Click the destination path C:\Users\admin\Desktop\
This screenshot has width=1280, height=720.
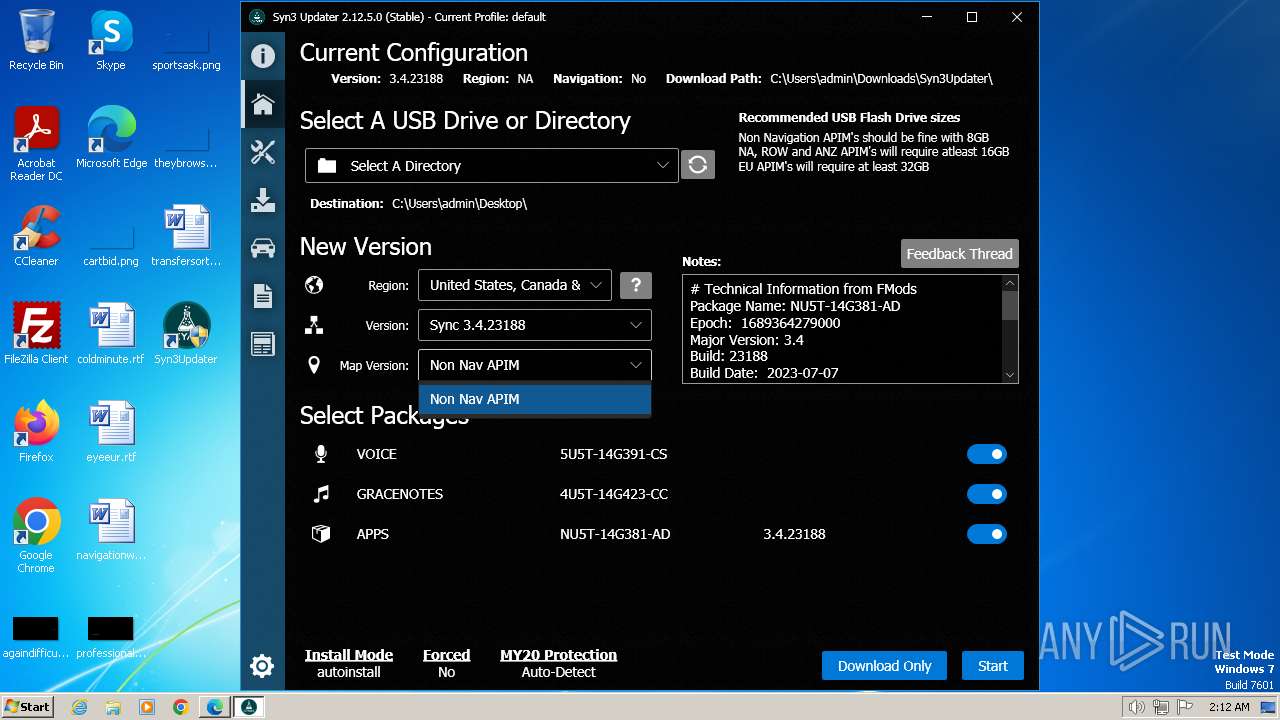pos(459,203)
